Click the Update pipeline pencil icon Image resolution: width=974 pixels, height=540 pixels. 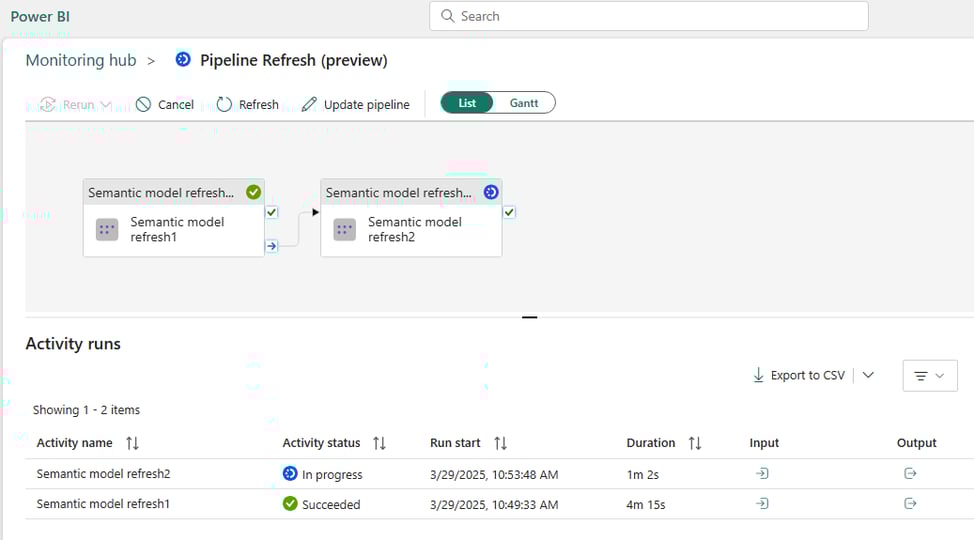(x=309, y=104)
